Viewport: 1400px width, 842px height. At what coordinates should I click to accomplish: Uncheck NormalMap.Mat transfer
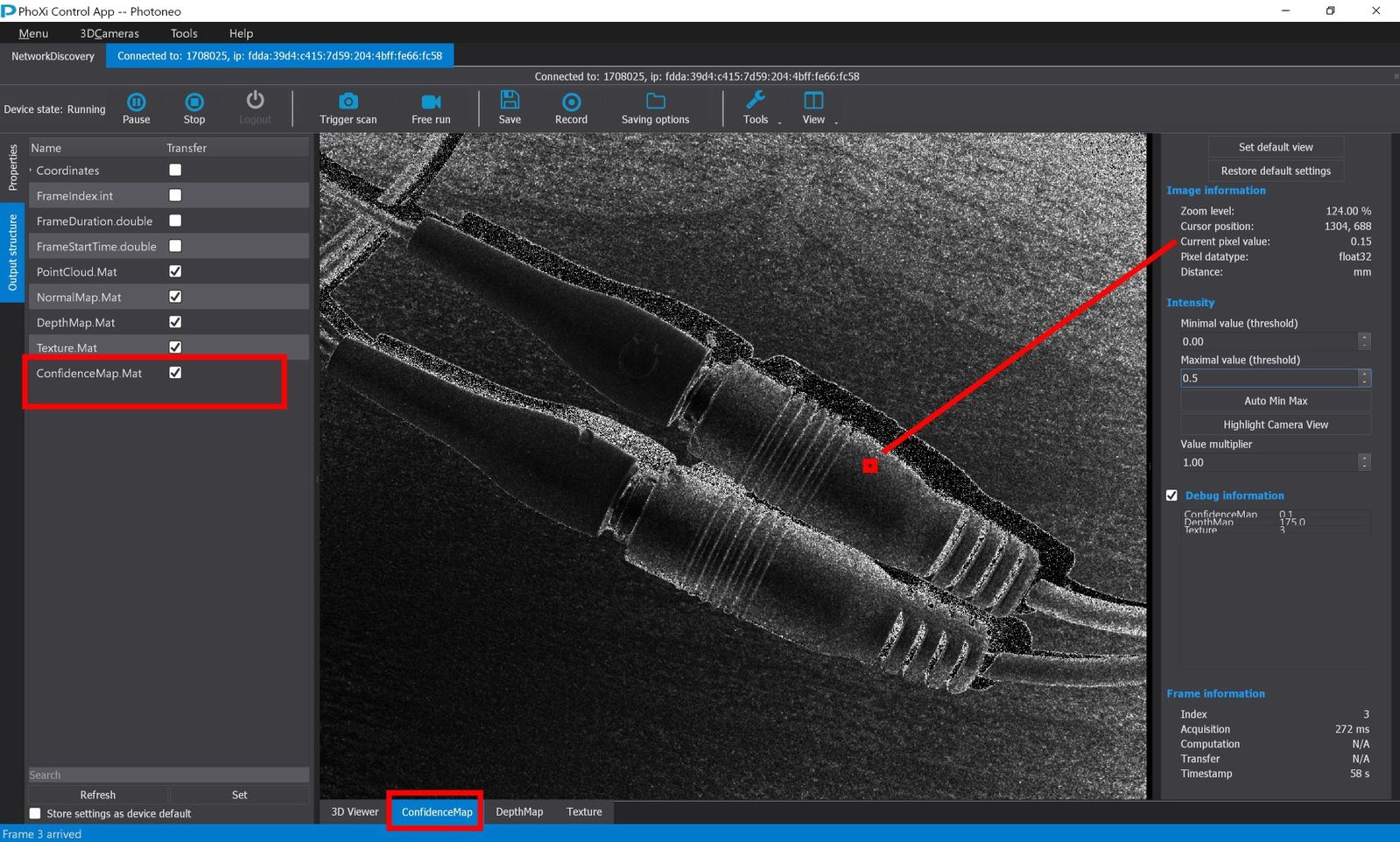(x=175, y=297)
